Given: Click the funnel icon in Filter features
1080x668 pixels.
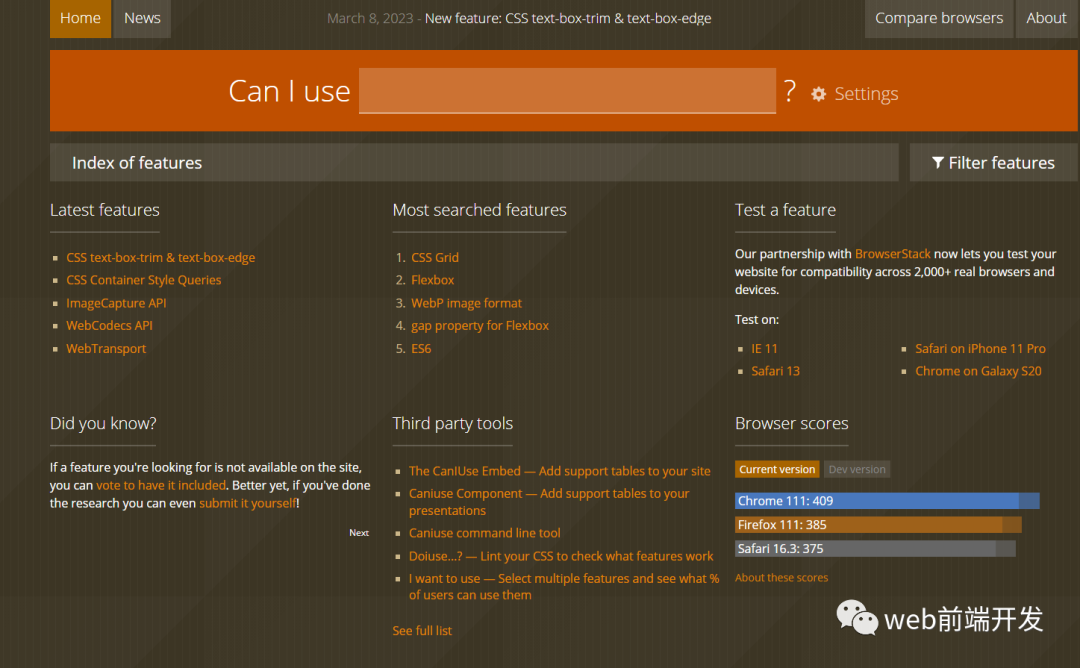Looking at the screenshot, I should coord(937,163).
